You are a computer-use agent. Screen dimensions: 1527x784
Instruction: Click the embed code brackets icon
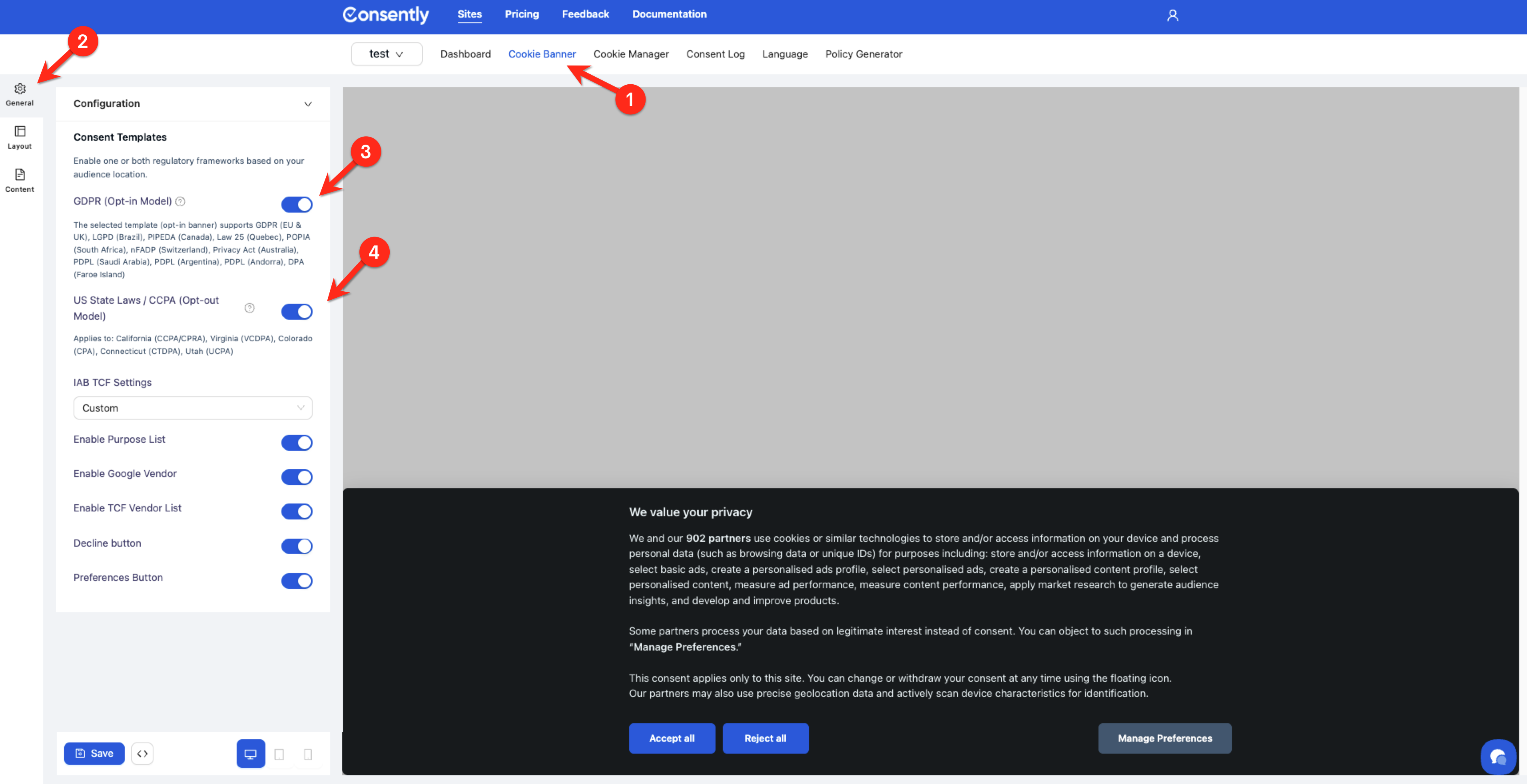(142, 753)
